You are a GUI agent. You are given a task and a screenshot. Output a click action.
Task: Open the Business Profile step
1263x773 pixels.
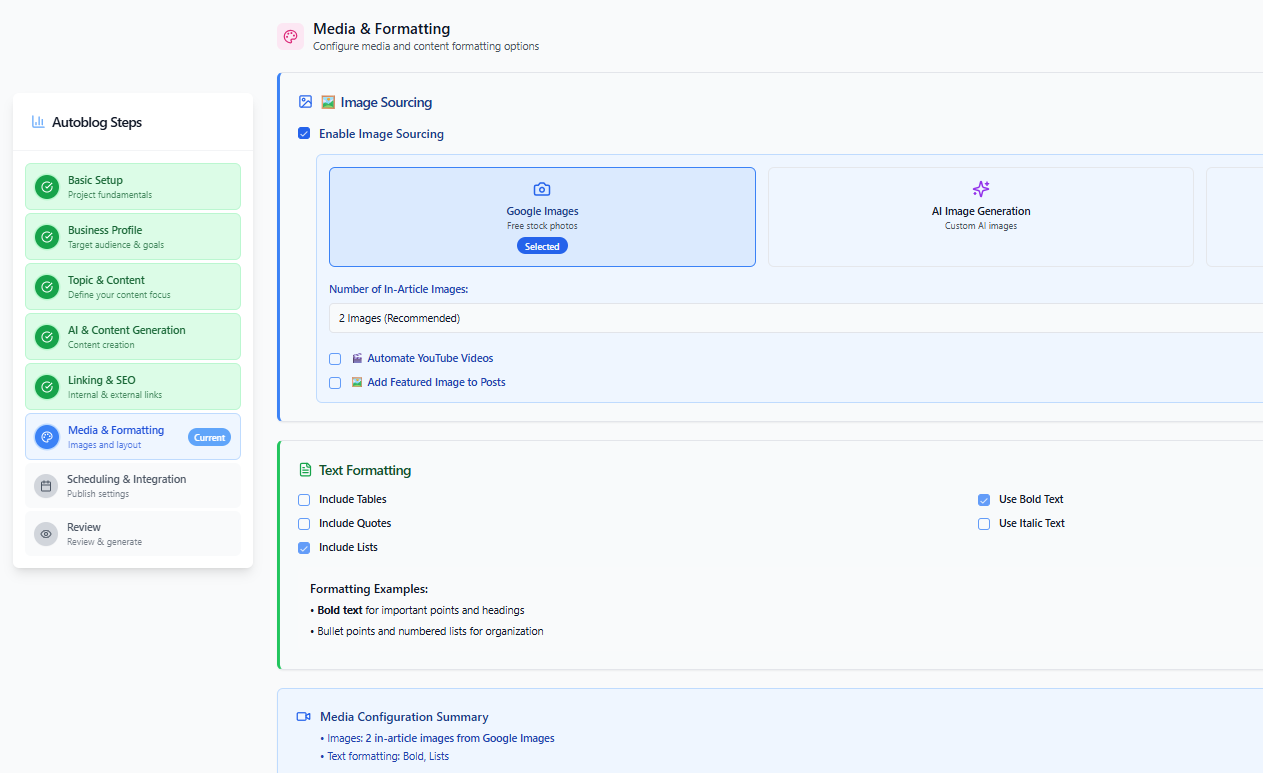[x=133, y=237]
